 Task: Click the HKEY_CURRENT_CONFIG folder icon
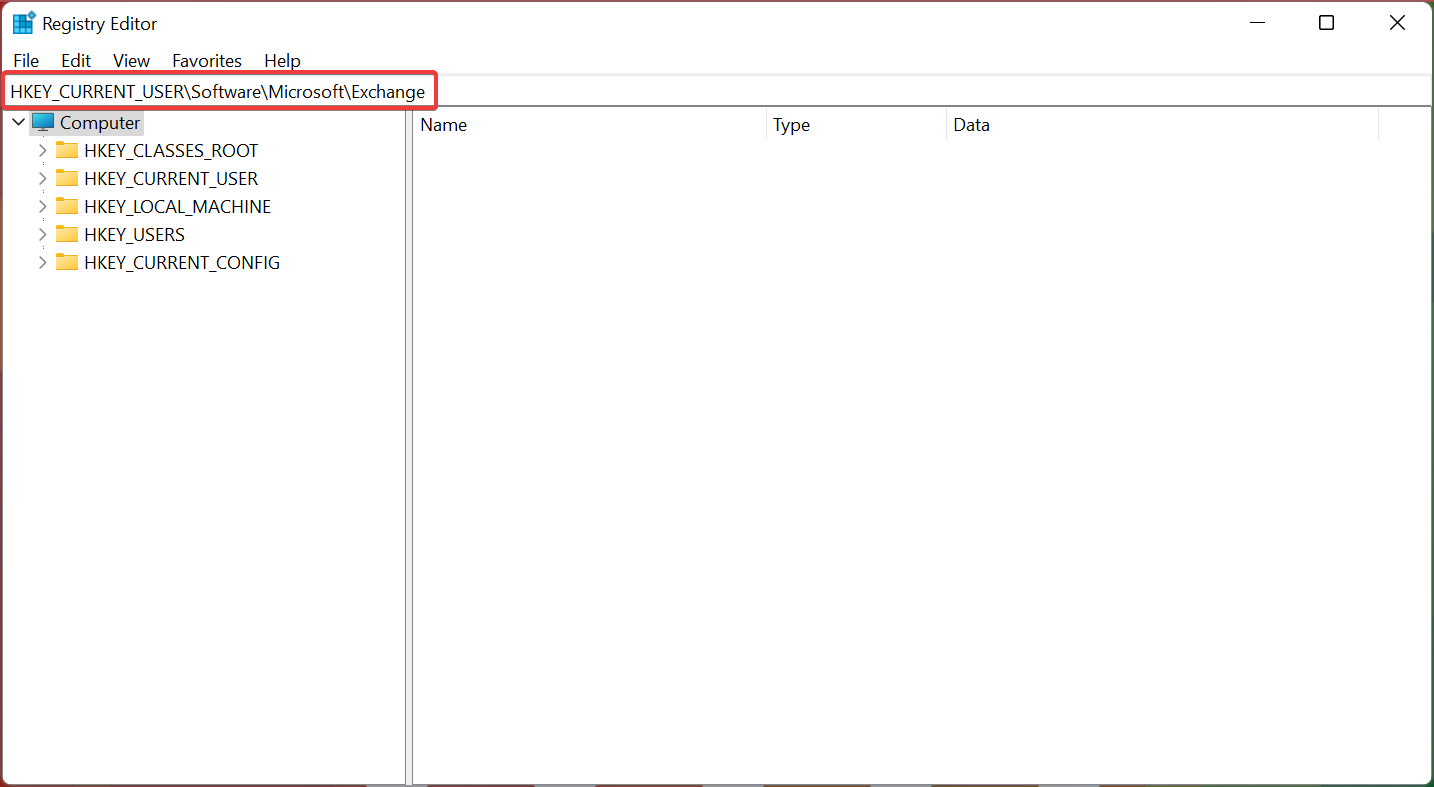tap(67, 263)
